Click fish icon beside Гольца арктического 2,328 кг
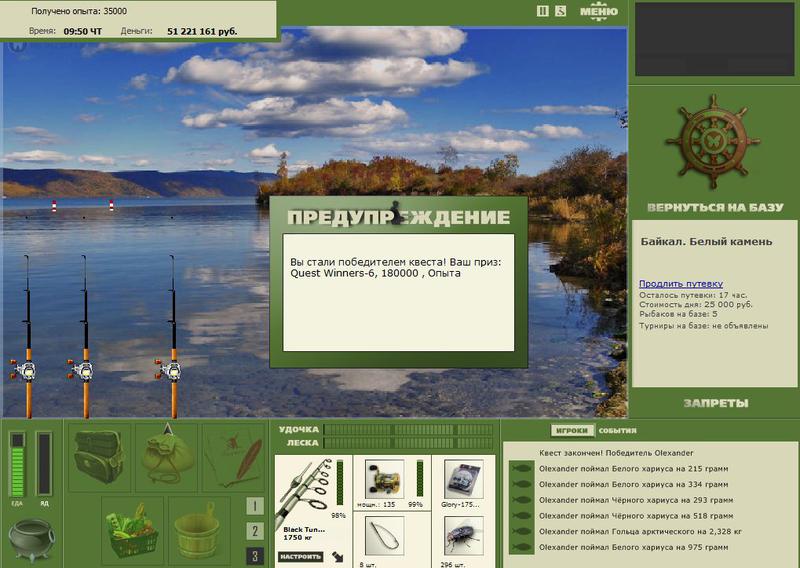The height and width of the screenshot is (568, 800). [521, 532]
